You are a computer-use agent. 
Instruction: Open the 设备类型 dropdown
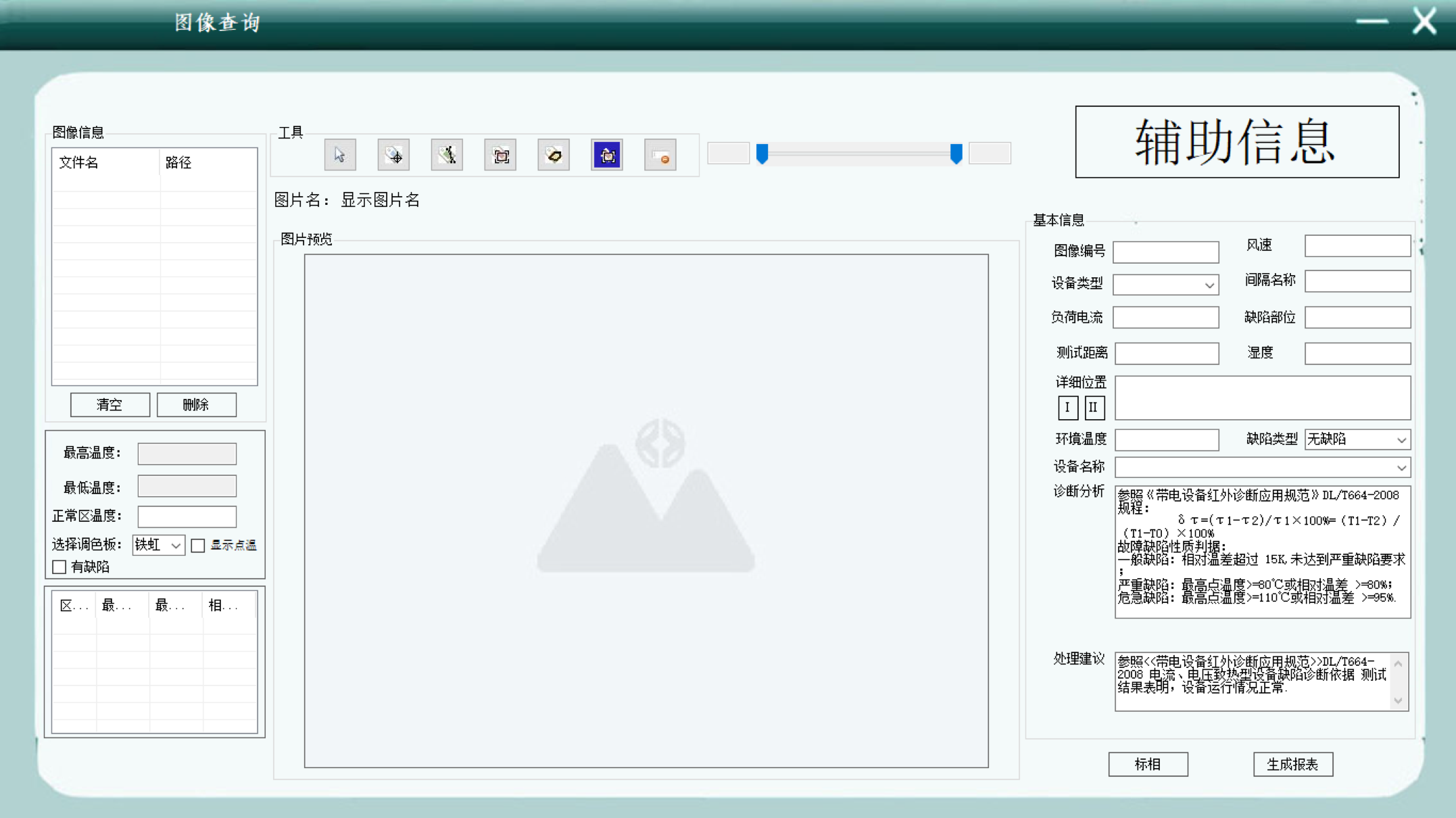(1209, 285)
